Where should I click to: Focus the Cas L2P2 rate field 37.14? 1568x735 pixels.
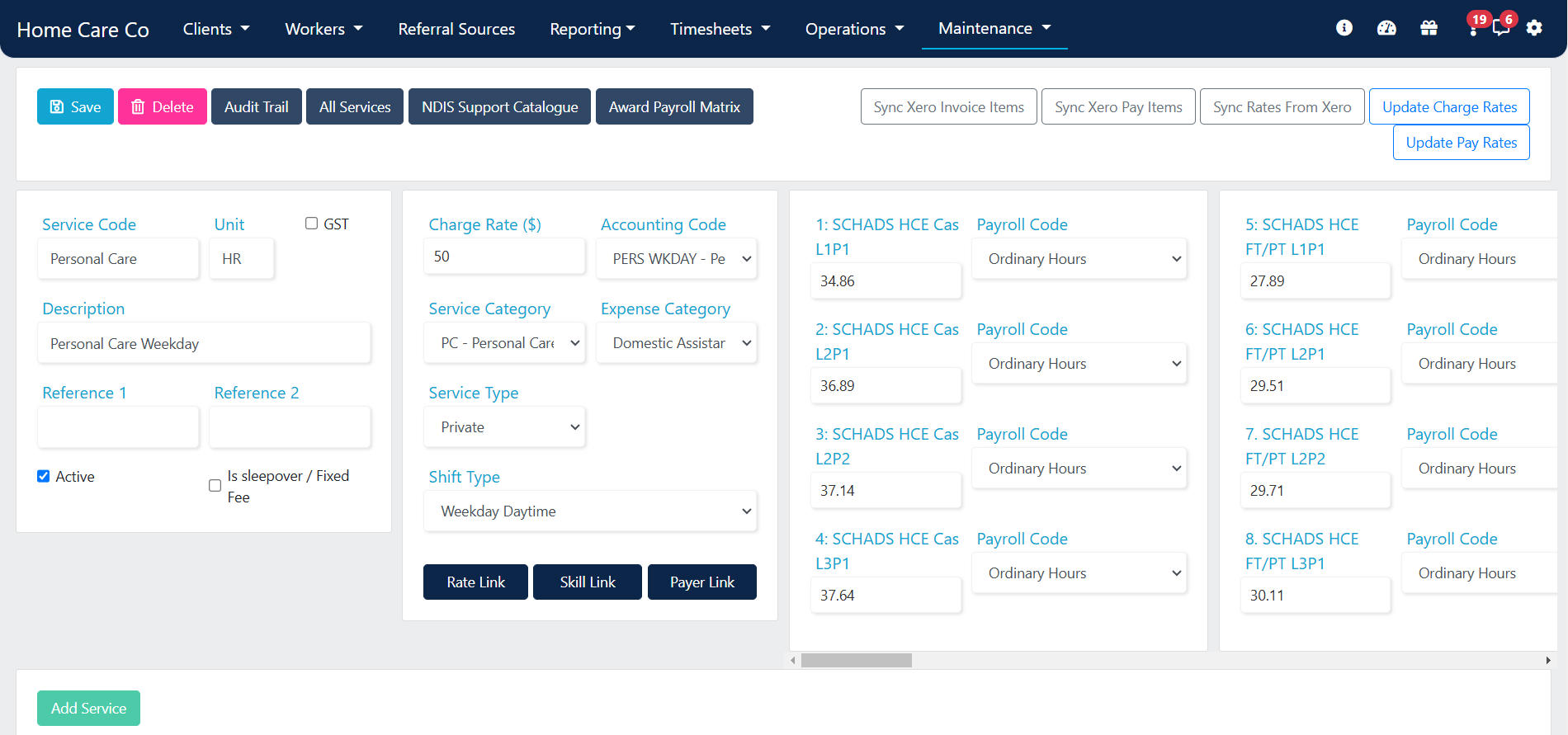pyautogui.click(x=886, y=490)
